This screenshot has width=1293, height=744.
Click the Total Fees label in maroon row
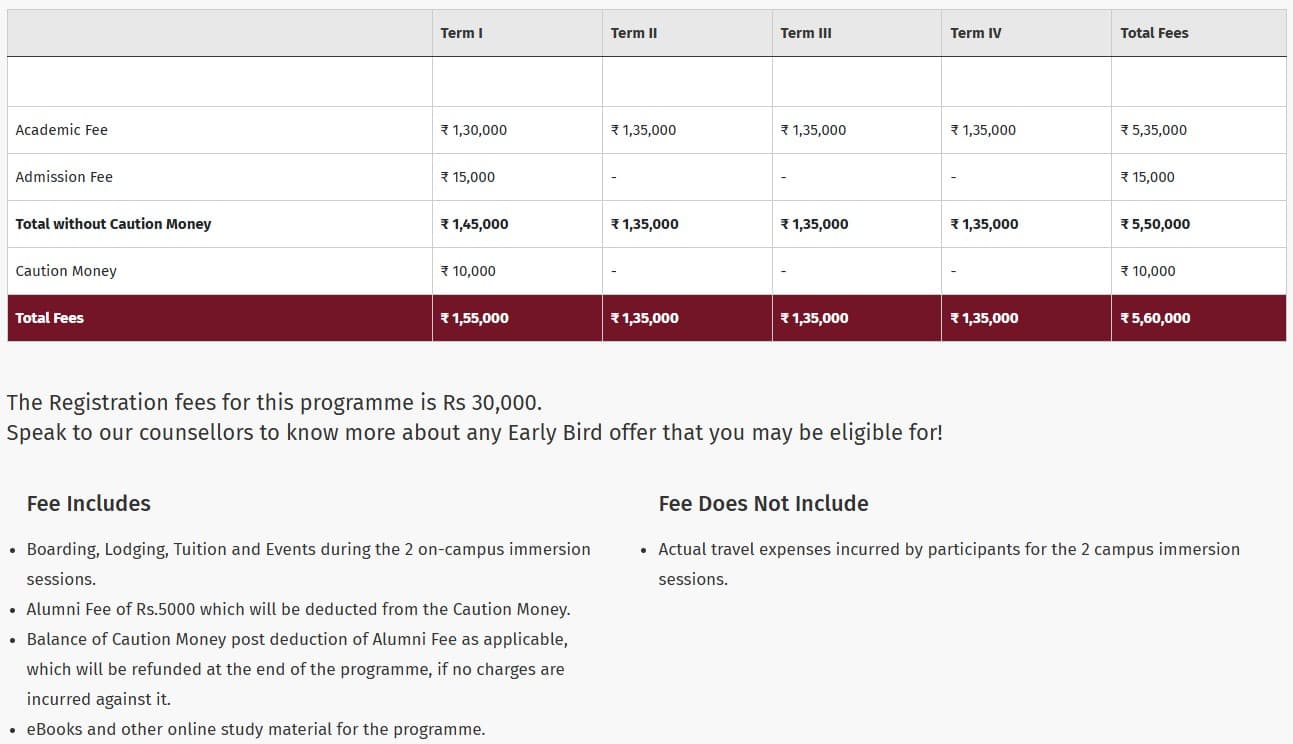pos(49,318)
